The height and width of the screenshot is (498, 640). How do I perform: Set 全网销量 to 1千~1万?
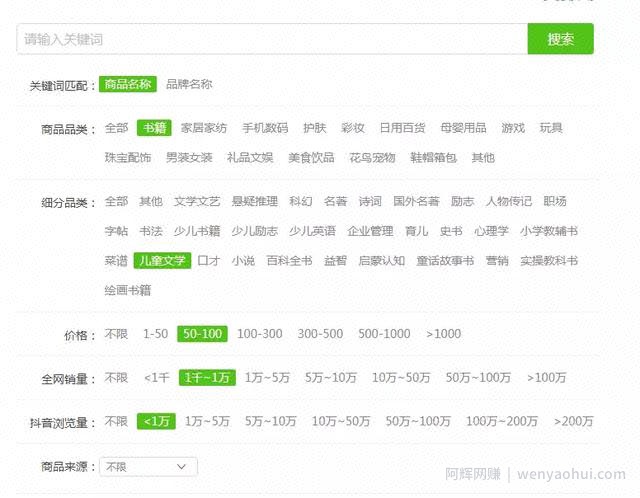coord(207,378)
